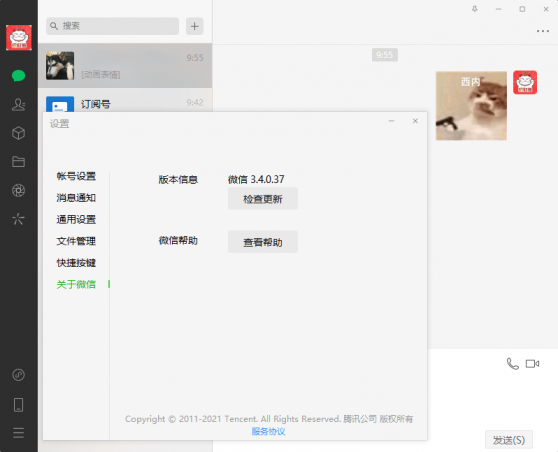The image size is (558, 452).
Task: Open the Mini Programs icon
Action: (x=19, y=375)
